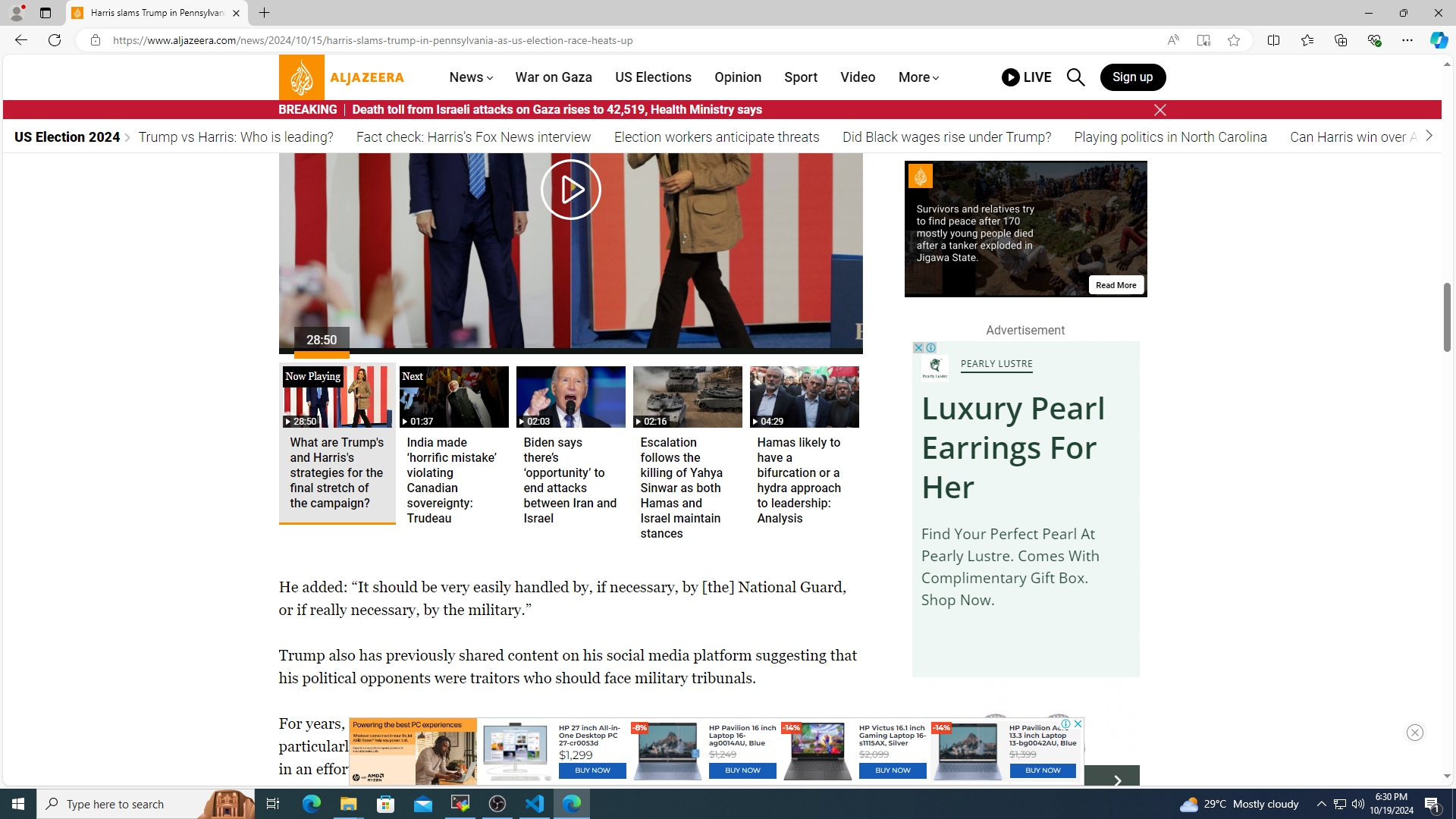Open the Favorites panel
The image size is (1456, 819).
pos(1307,40)
